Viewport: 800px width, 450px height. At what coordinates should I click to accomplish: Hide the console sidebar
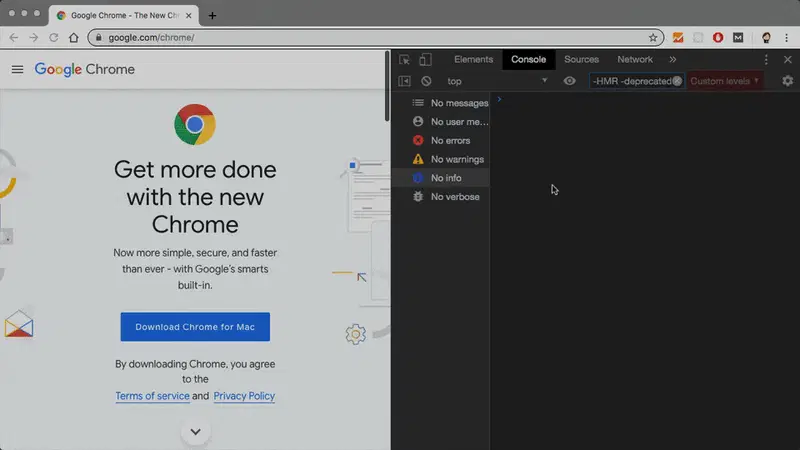404,81
